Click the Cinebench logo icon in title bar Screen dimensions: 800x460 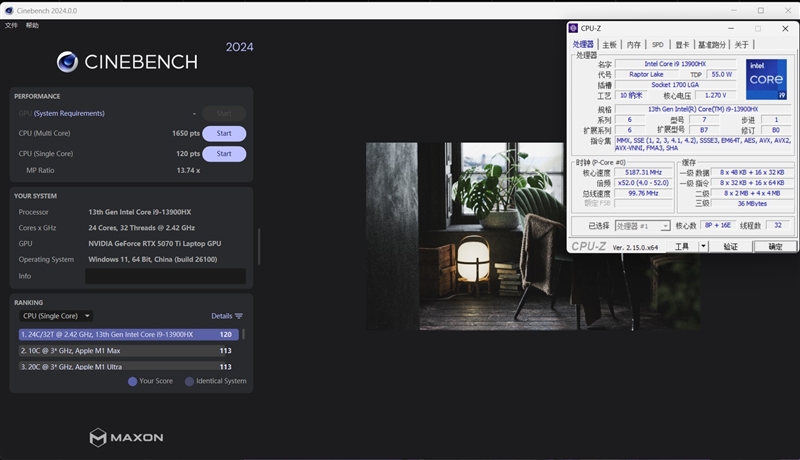click(x=9, y=10)
